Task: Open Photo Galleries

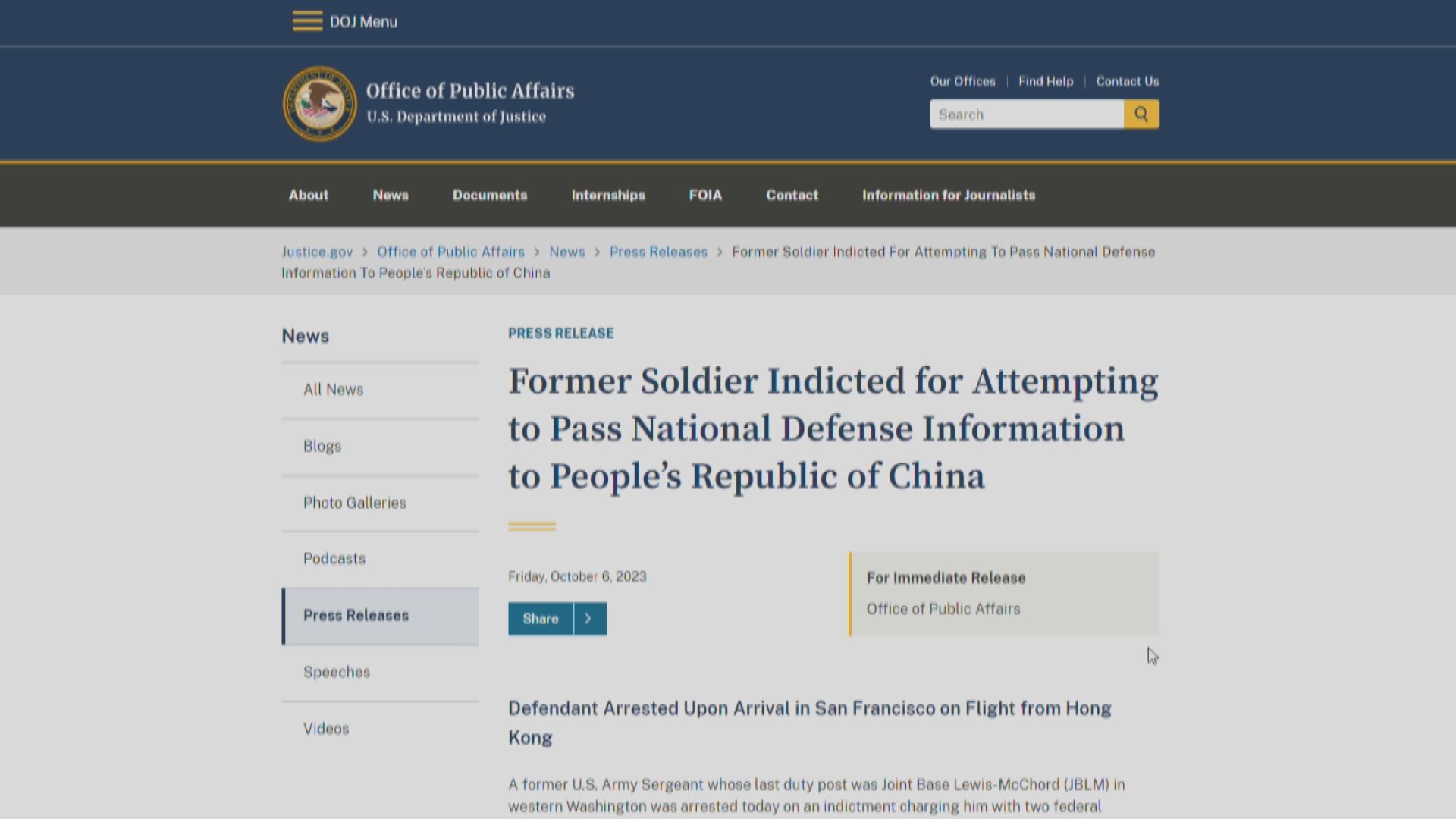Action: (x=354, y=502)
